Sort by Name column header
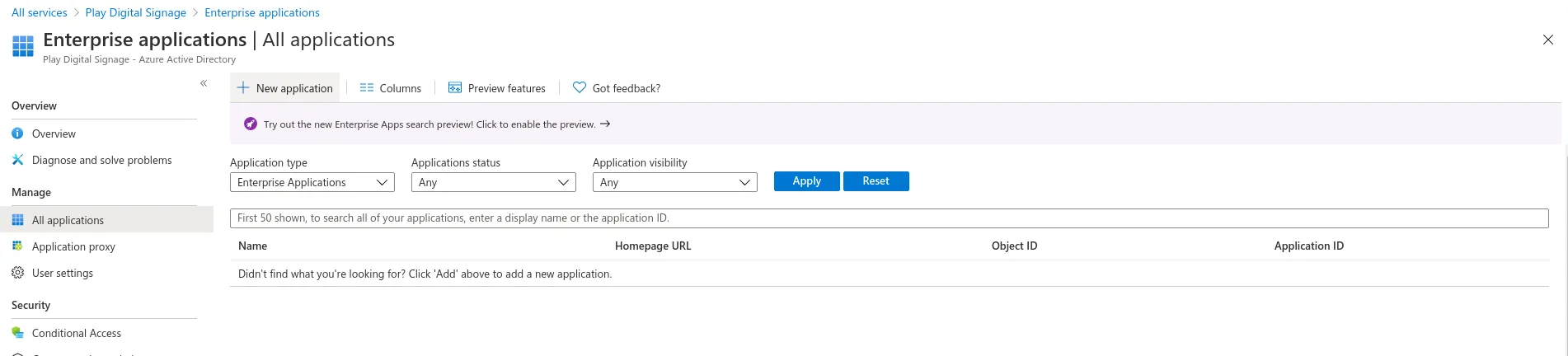Image resolution: width=1568 pixels, height=356 pixels. tap(252, 246)
